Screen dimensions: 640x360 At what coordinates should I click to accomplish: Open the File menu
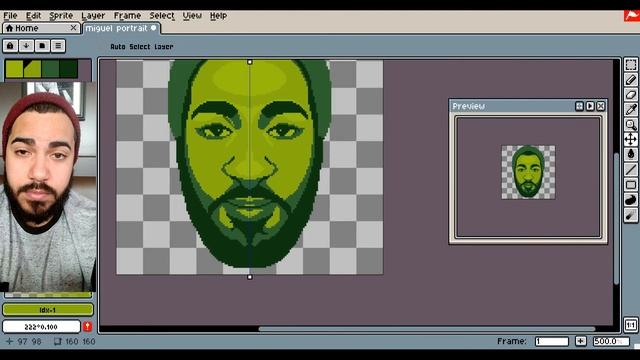pyautogui.click(x=10, y=16)
